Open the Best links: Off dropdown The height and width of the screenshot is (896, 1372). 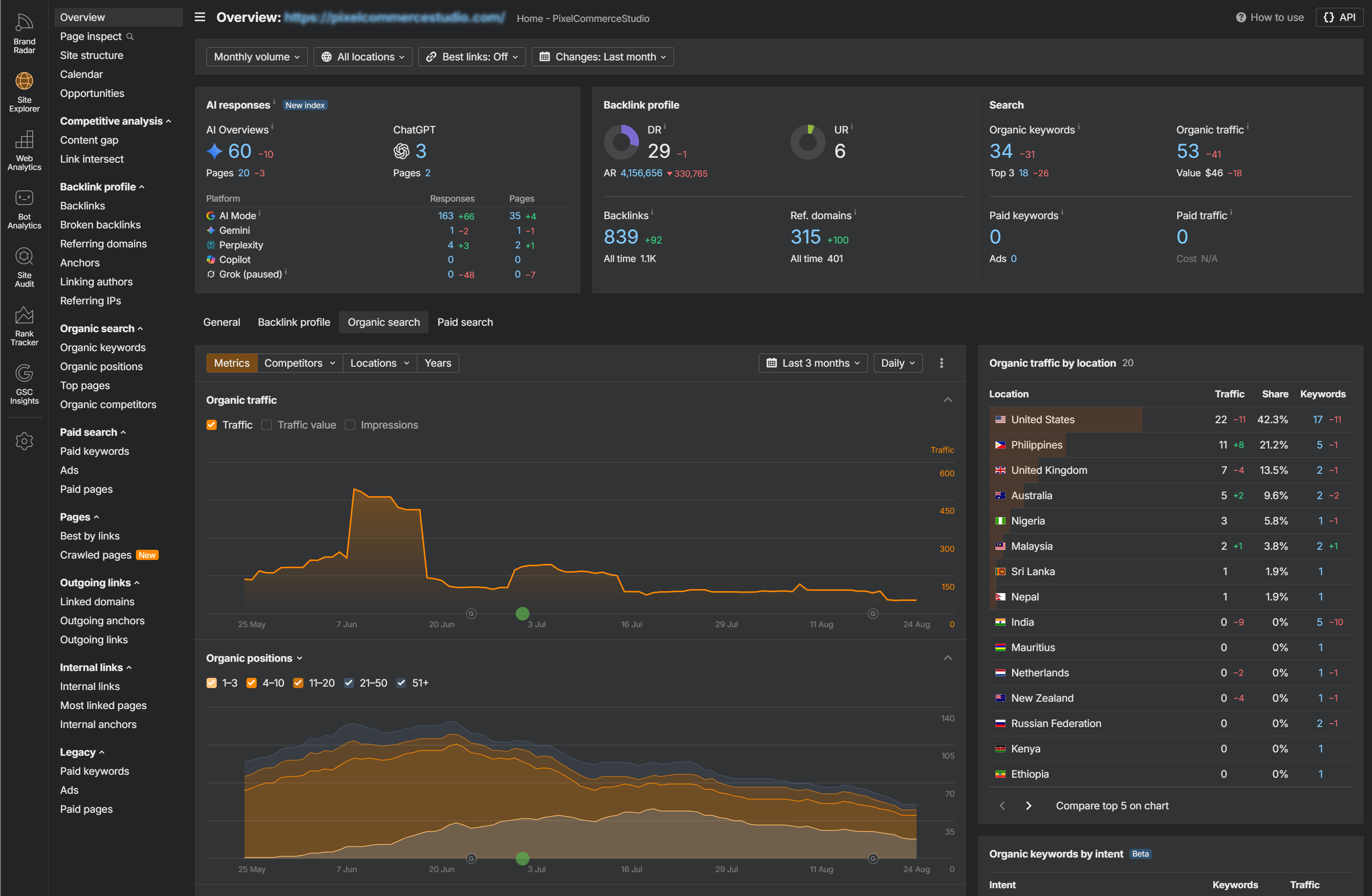(x=471, y=56)
